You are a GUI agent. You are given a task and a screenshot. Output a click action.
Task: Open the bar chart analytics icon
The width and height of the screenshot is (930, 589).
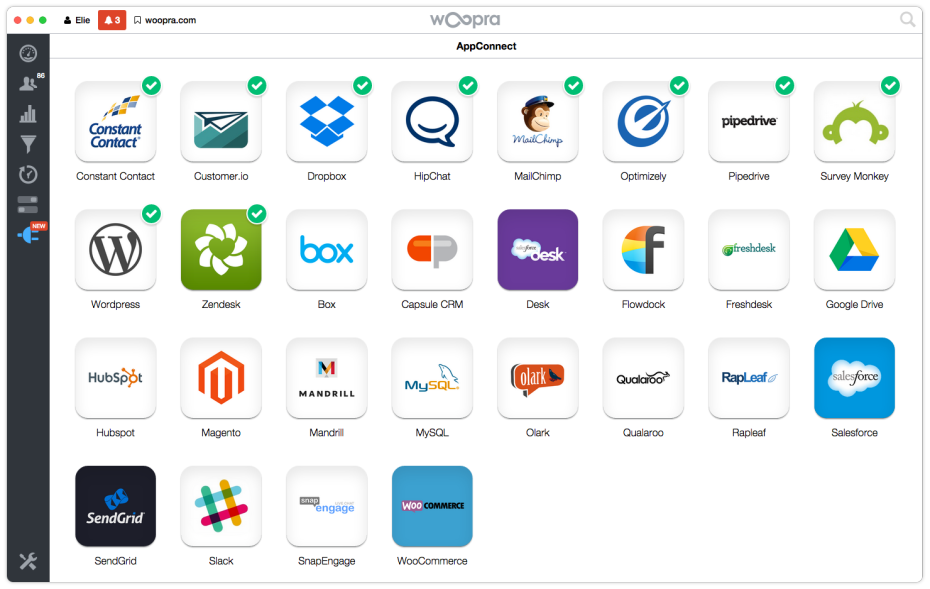pyautogui.click(x=28, y=115)
